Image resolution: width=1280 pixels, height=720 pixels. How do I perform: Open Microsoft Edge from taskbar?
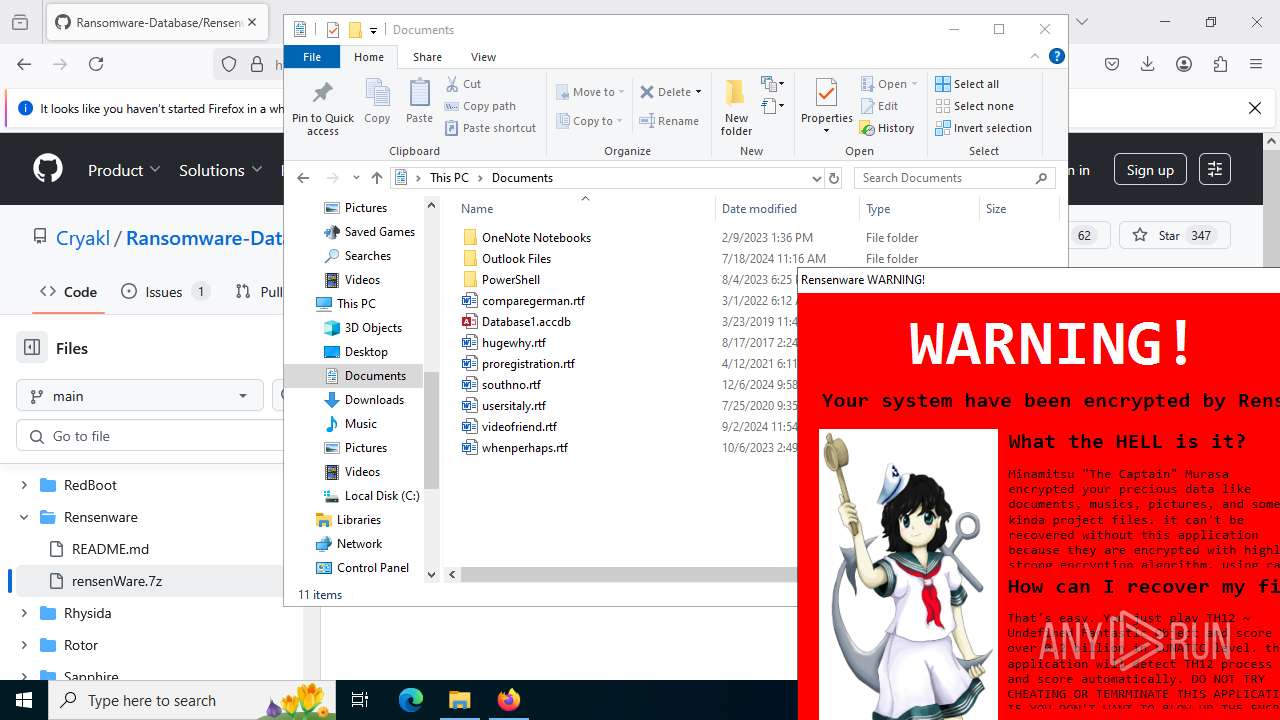pyautogui.click(x=411, y=700)
